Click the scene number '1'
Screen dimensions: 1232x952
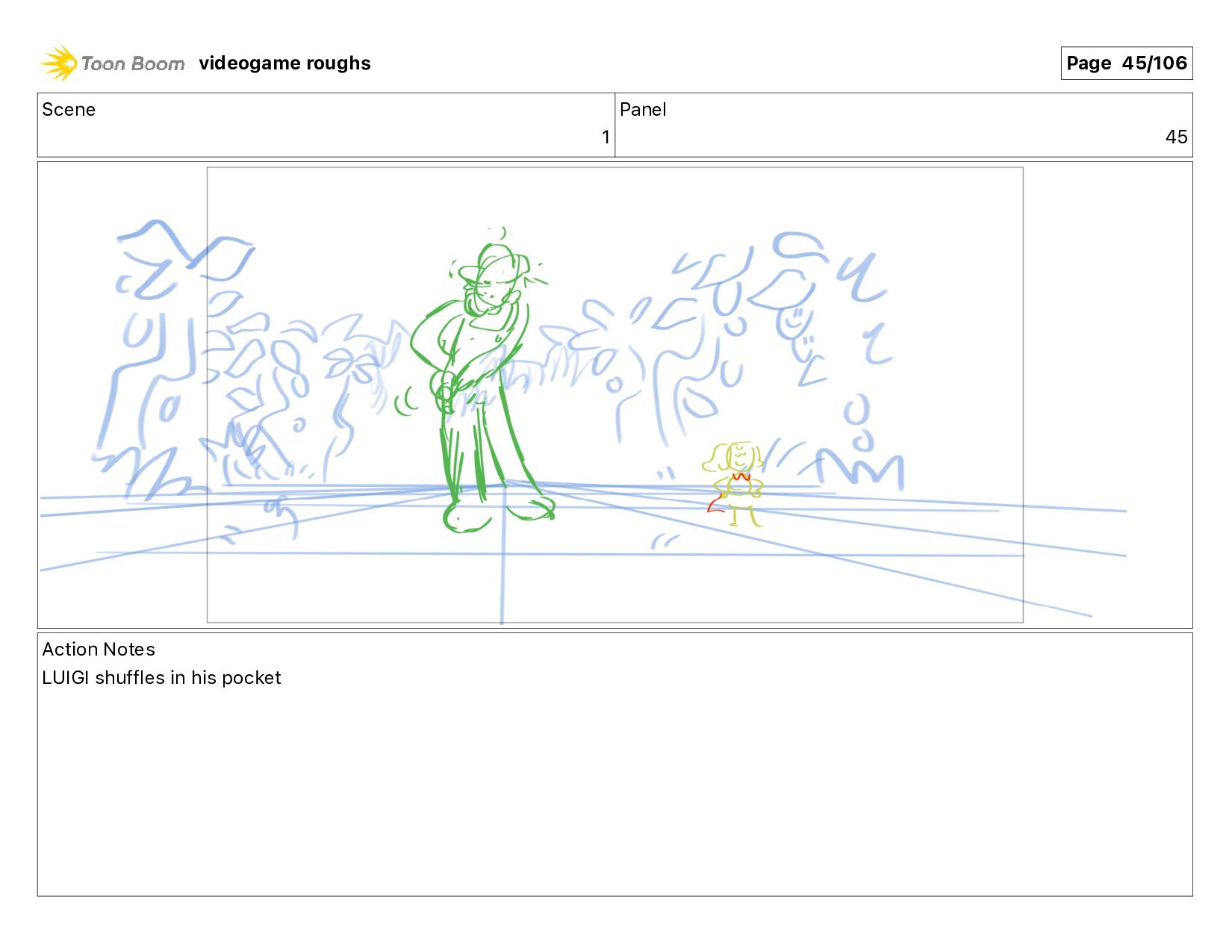point(606,137)
